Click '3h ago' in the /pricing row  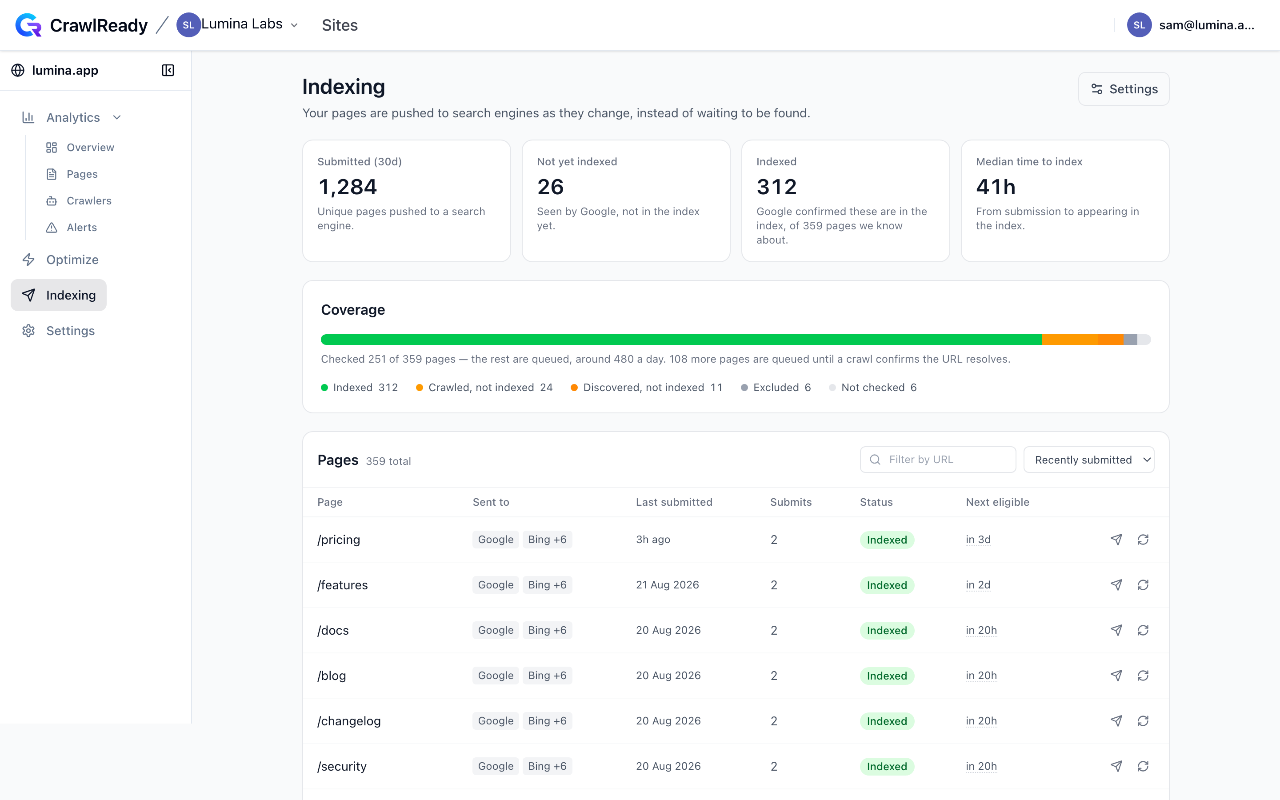(653, 540)
